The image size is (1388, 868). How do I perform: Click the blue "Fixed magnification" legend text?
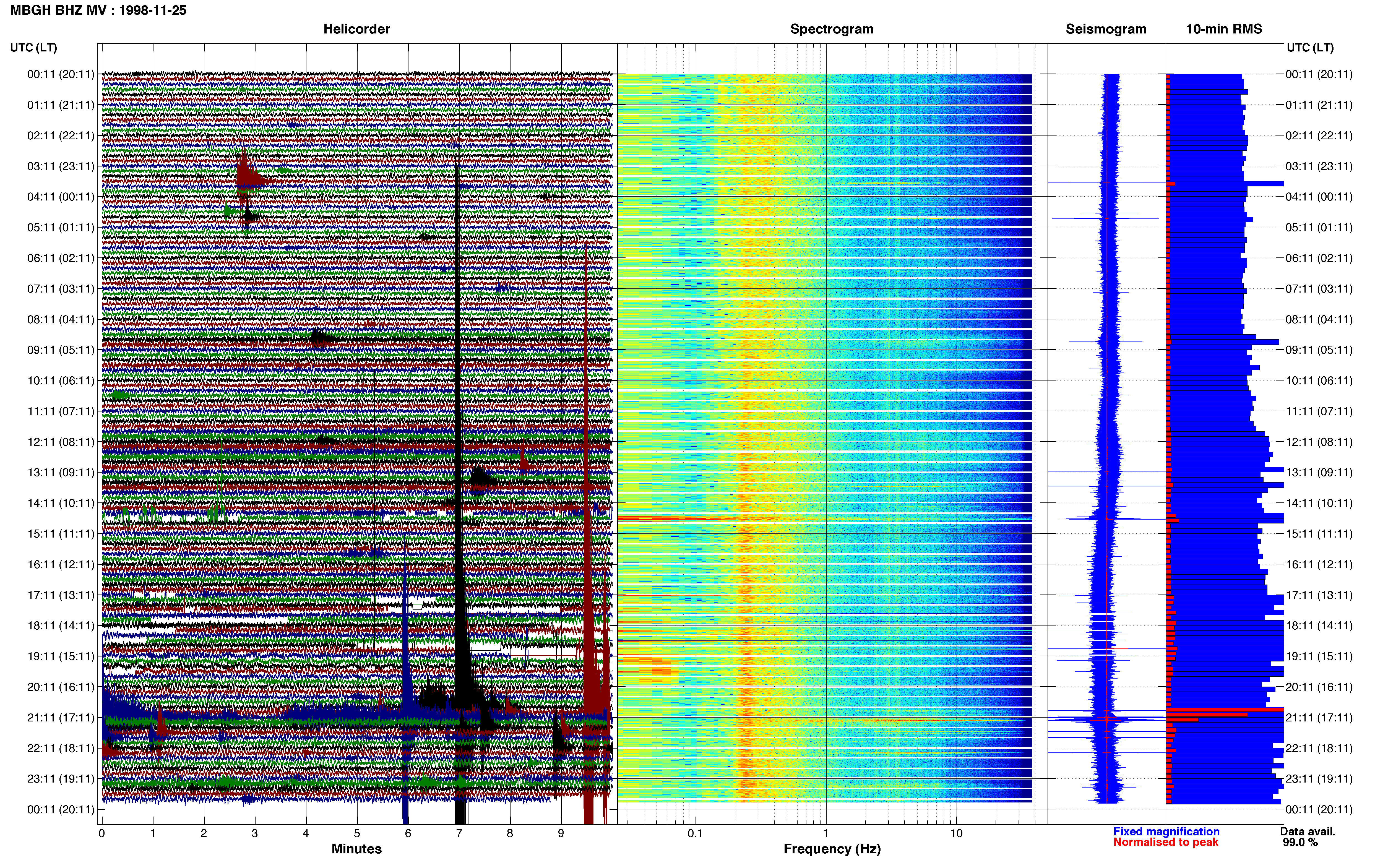(1166, 831)
